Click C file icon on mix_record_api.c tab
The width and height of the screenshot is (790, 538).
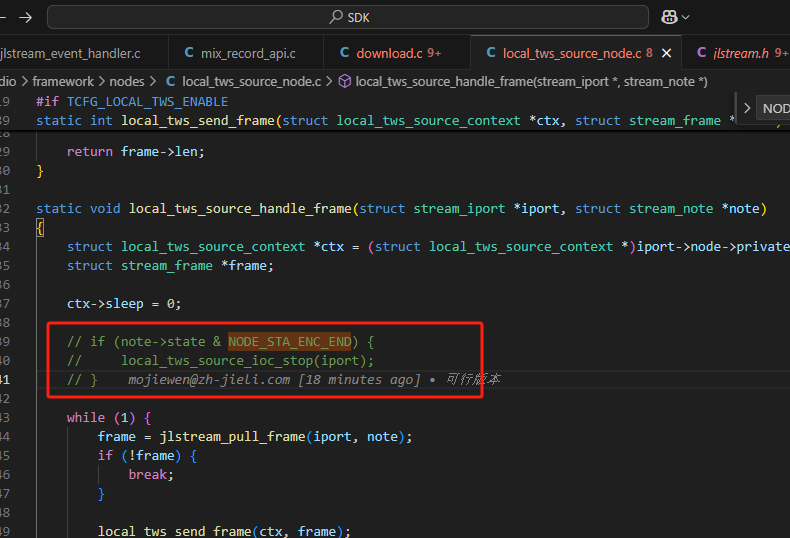click(189, 52)
